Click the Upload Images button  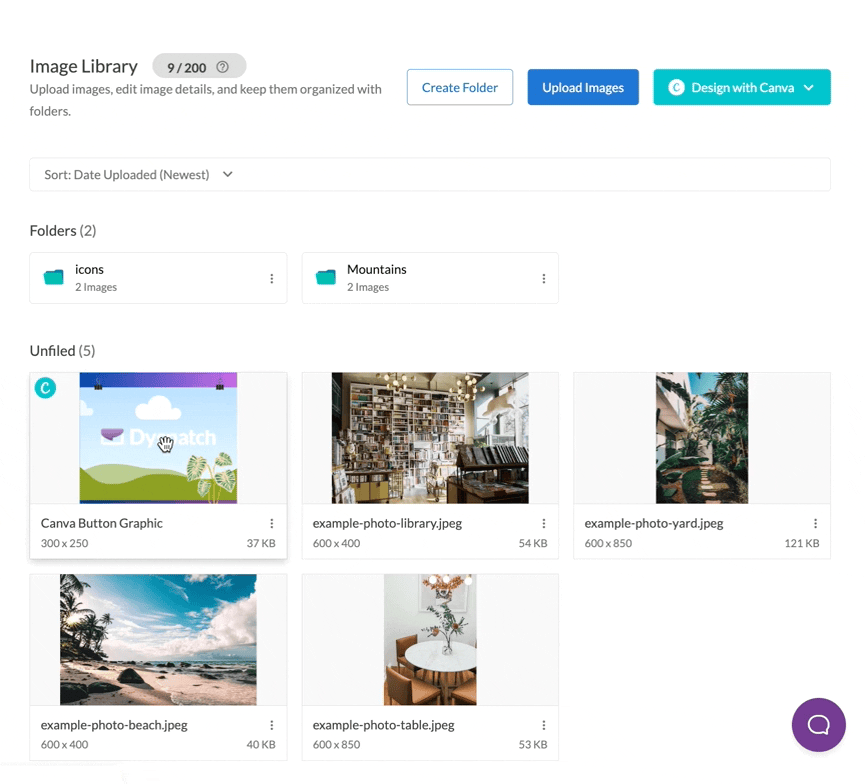(x=583, y=87)
